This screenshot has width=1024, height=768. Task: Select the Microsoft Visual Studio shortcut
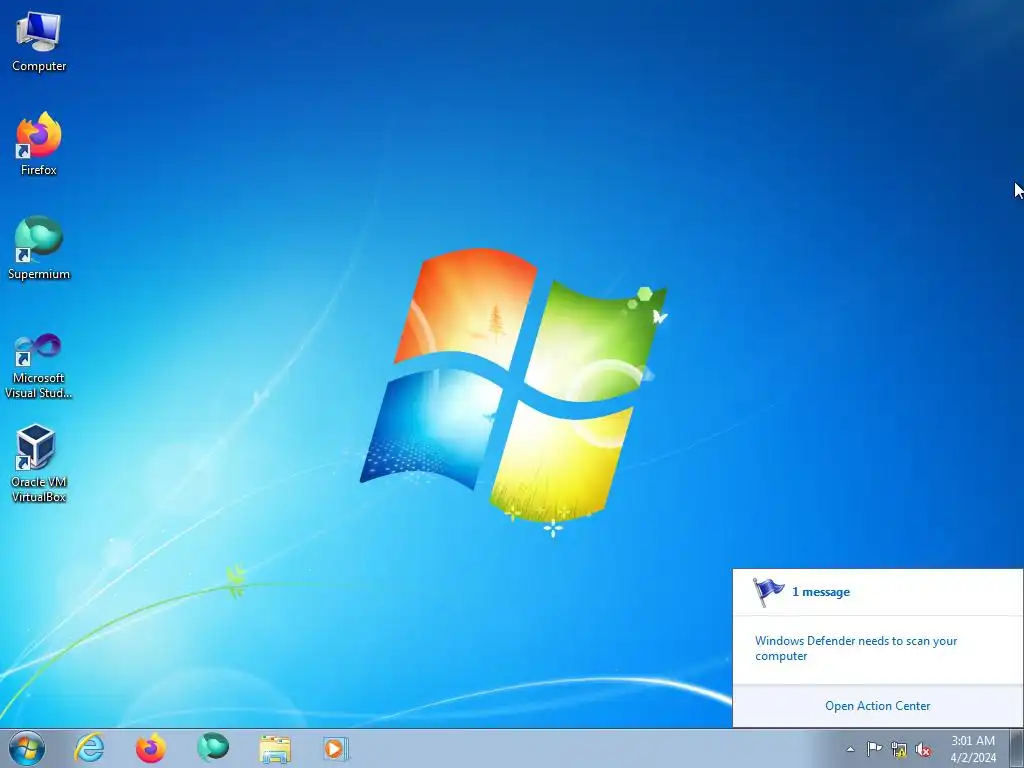tap(39, 366)
